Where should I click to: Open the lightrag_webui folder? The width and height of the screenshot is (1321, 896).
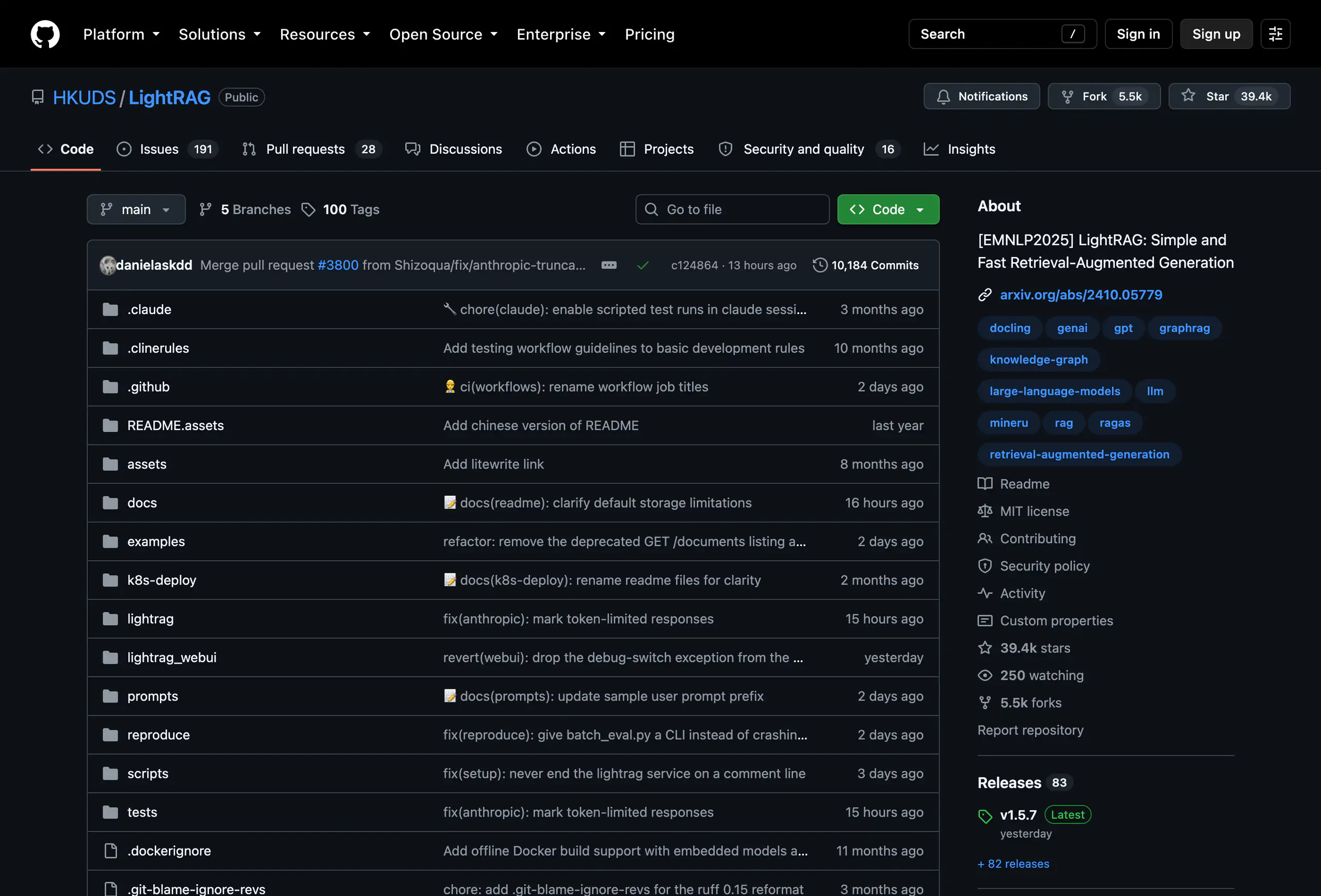point(172,657)
